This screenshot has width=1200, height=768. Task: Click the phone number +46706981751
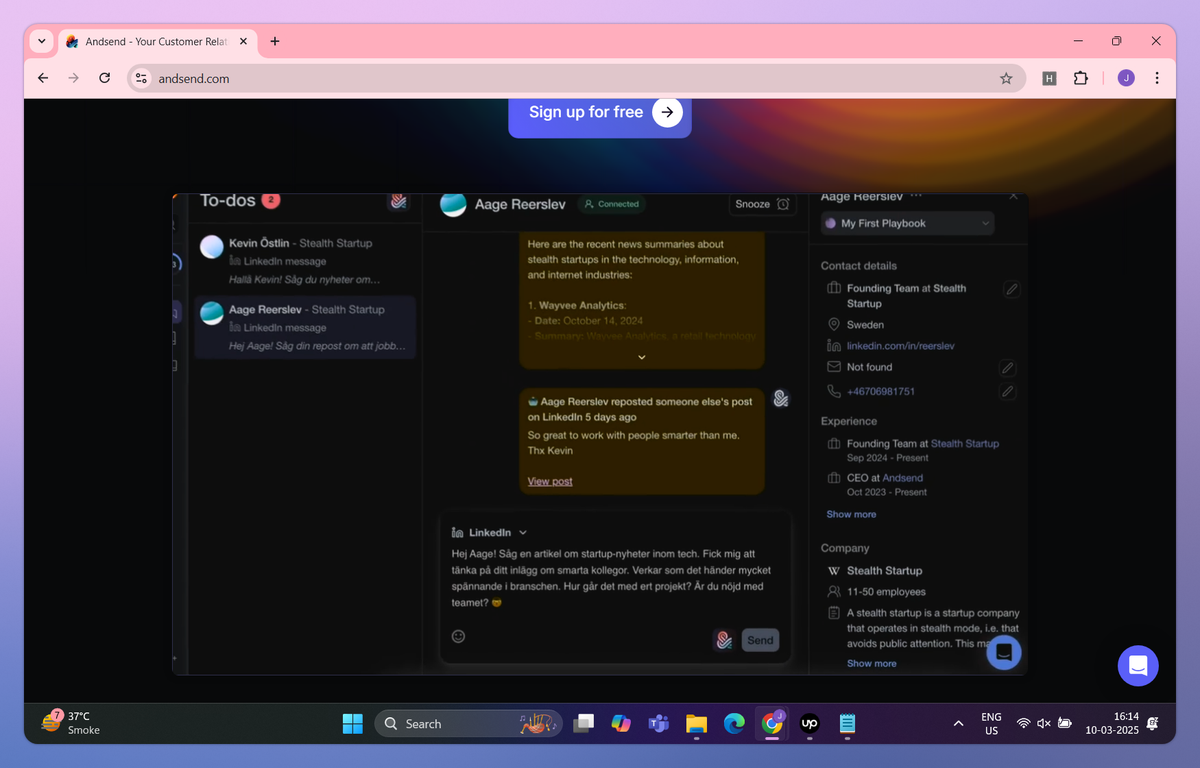pos(881,391)
